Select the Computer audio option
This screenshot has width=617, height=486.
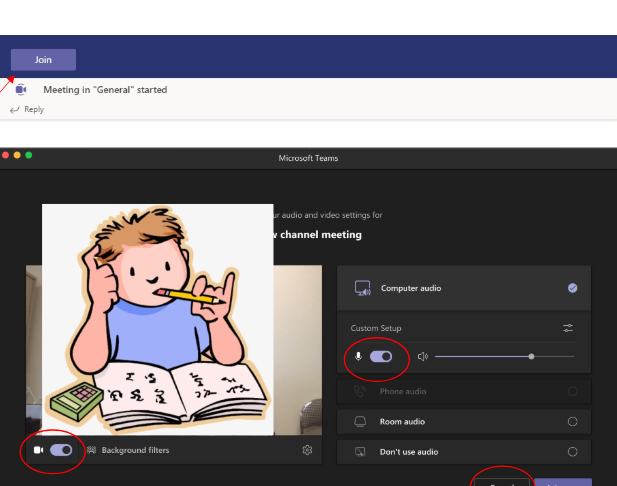click(x=464, y=288)
